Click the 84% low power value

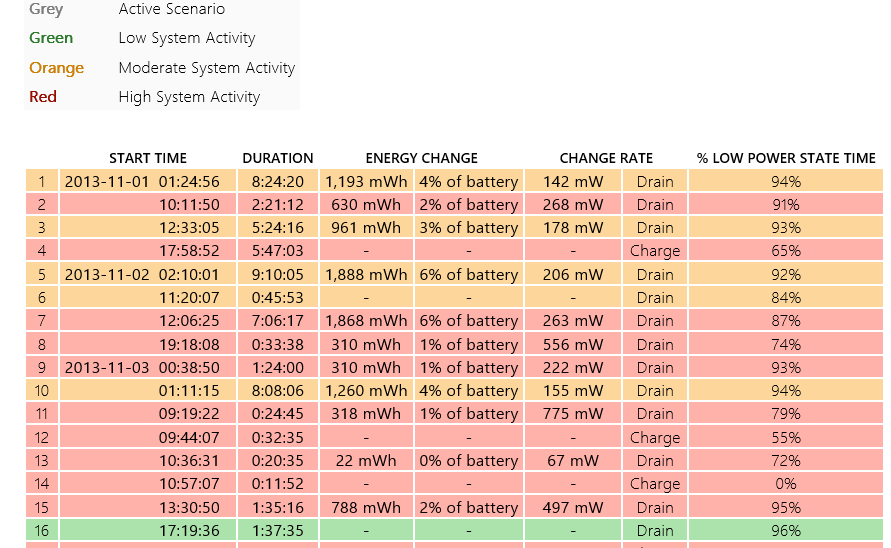(786, 297)
